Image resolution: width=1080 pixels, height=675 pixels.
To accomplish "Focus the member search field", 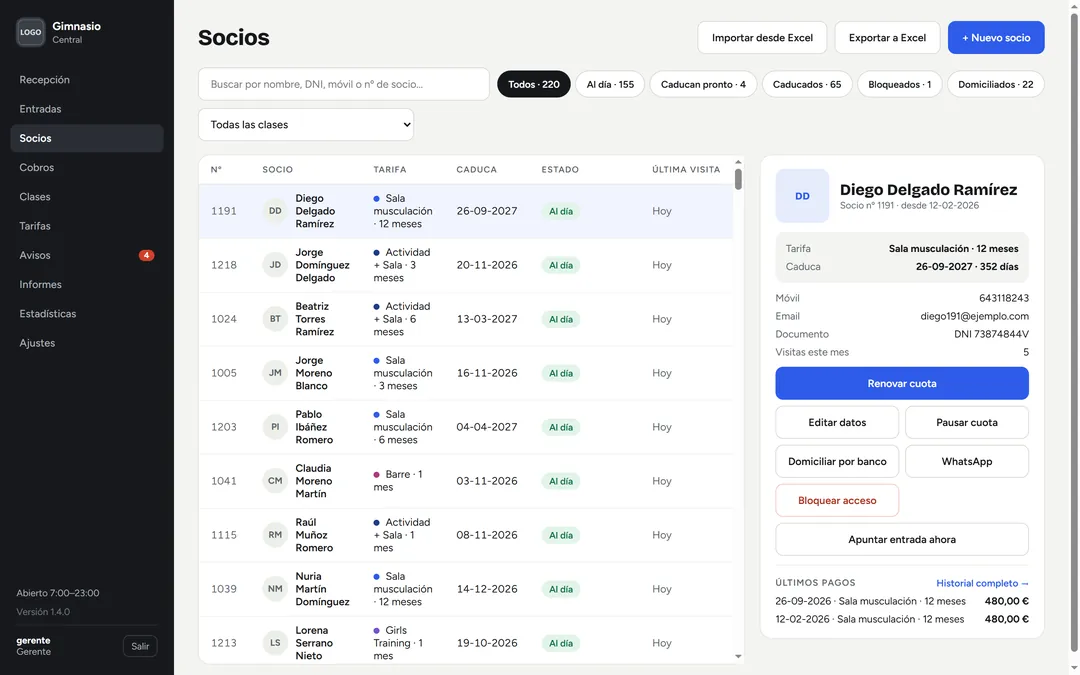I will (x=344, y=84).
